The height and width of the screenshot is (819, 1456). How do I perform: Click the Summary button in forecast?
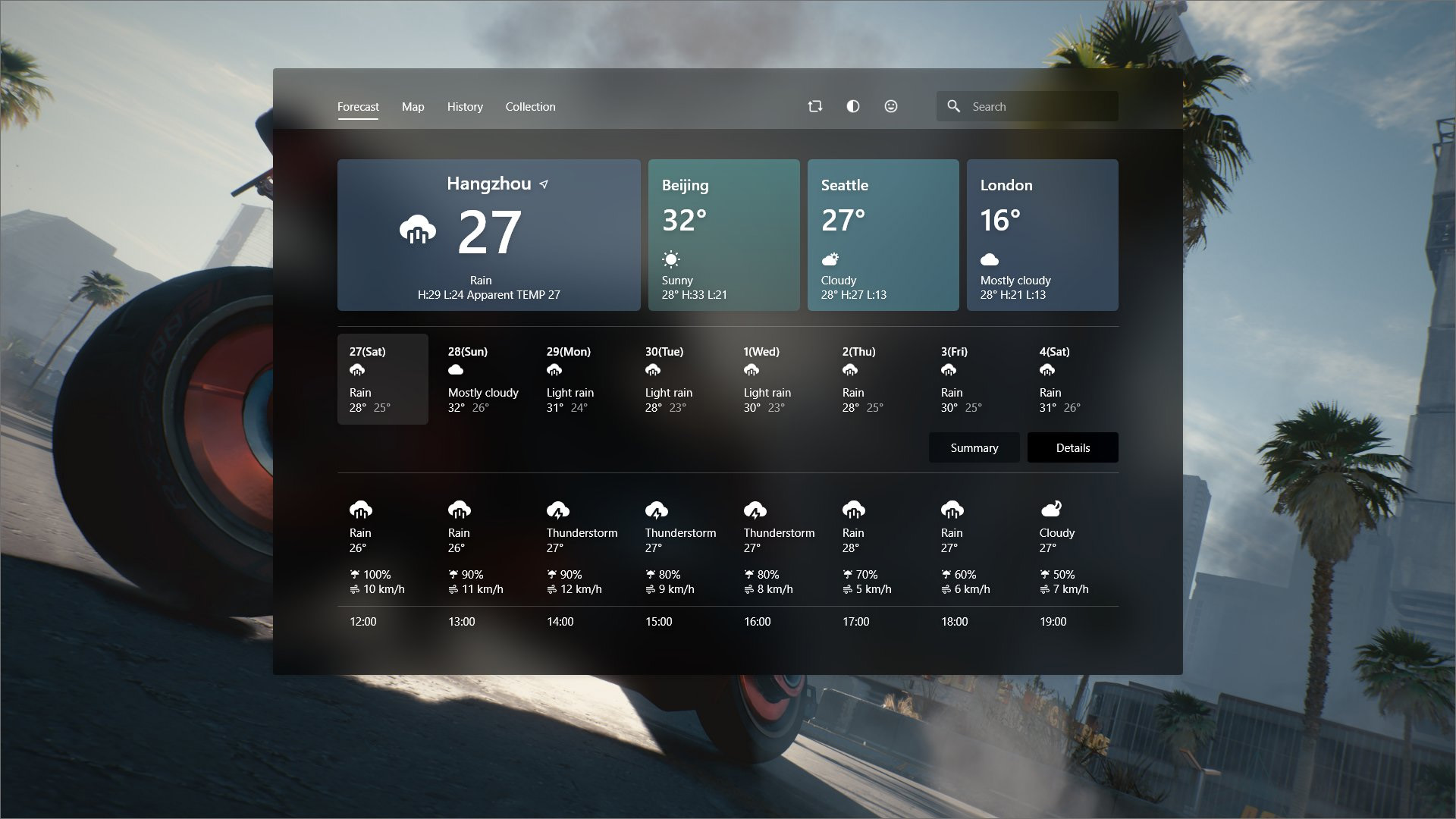coord(974,447)
